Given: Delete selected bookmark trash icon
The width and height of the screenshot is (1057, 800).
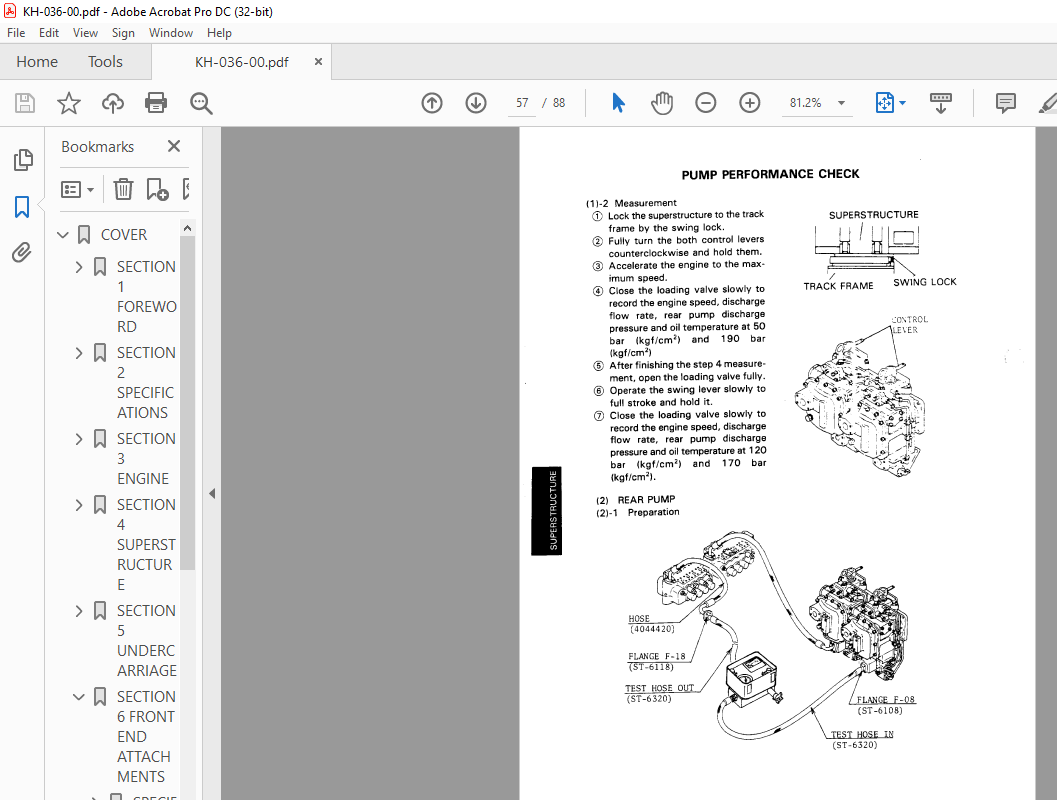Looking at the screenshot, I should click(x=123, y=189).
